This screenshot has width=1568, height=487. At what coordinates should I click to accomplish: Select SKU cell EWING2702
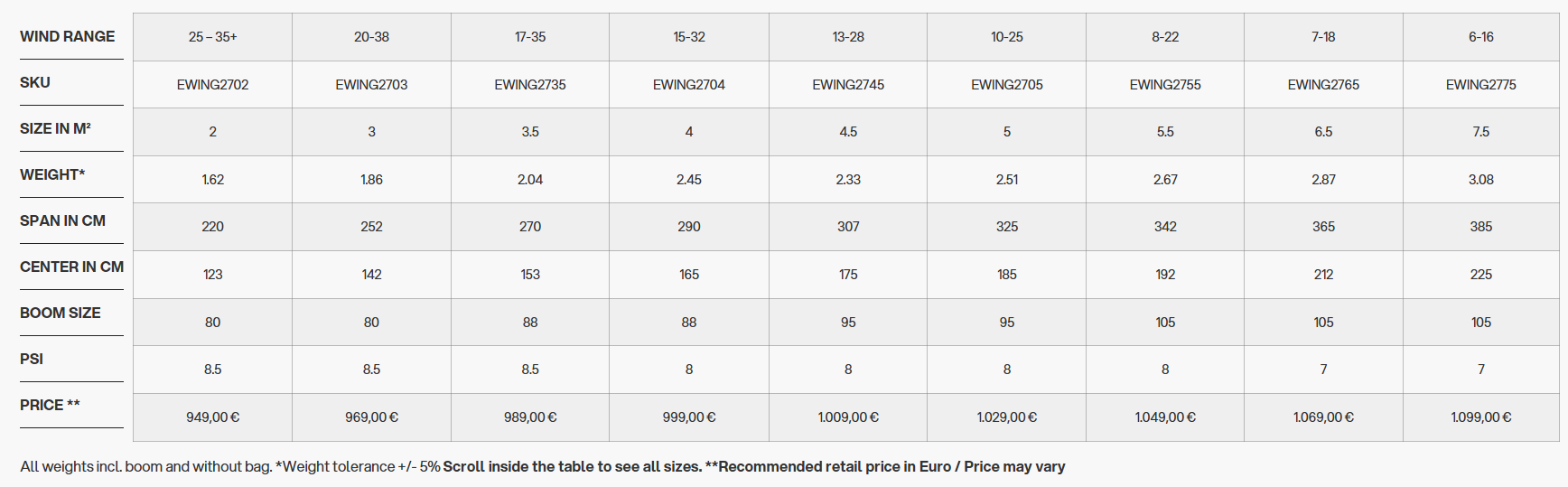coord(212,85)
